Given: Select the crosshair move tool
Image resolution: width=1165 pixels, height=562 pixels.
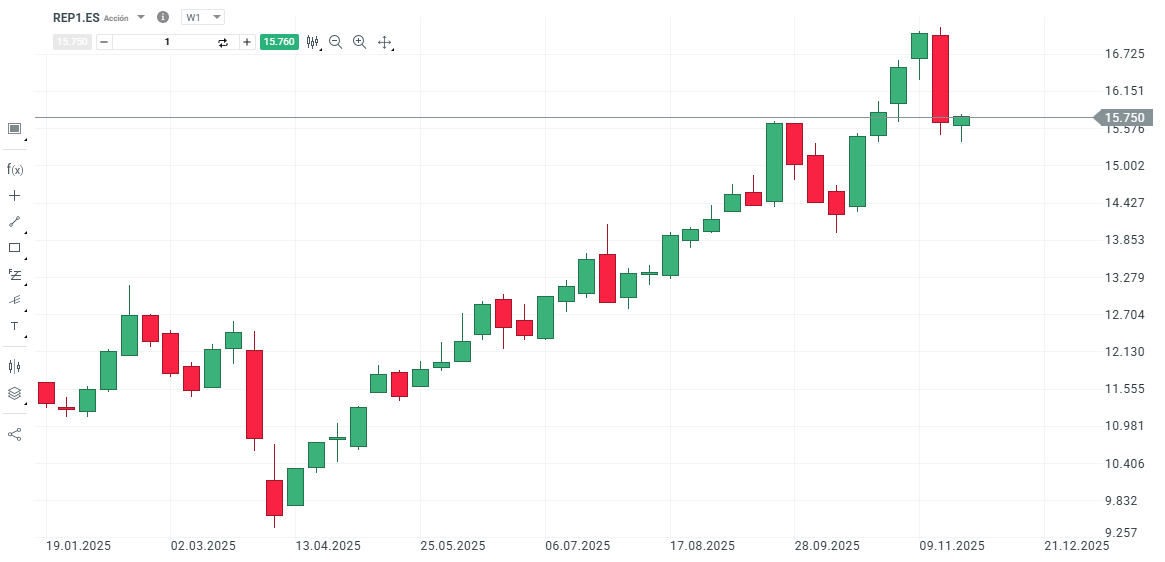Looking at the screenshot, I should pyautogui.click(x=384, y=42).
